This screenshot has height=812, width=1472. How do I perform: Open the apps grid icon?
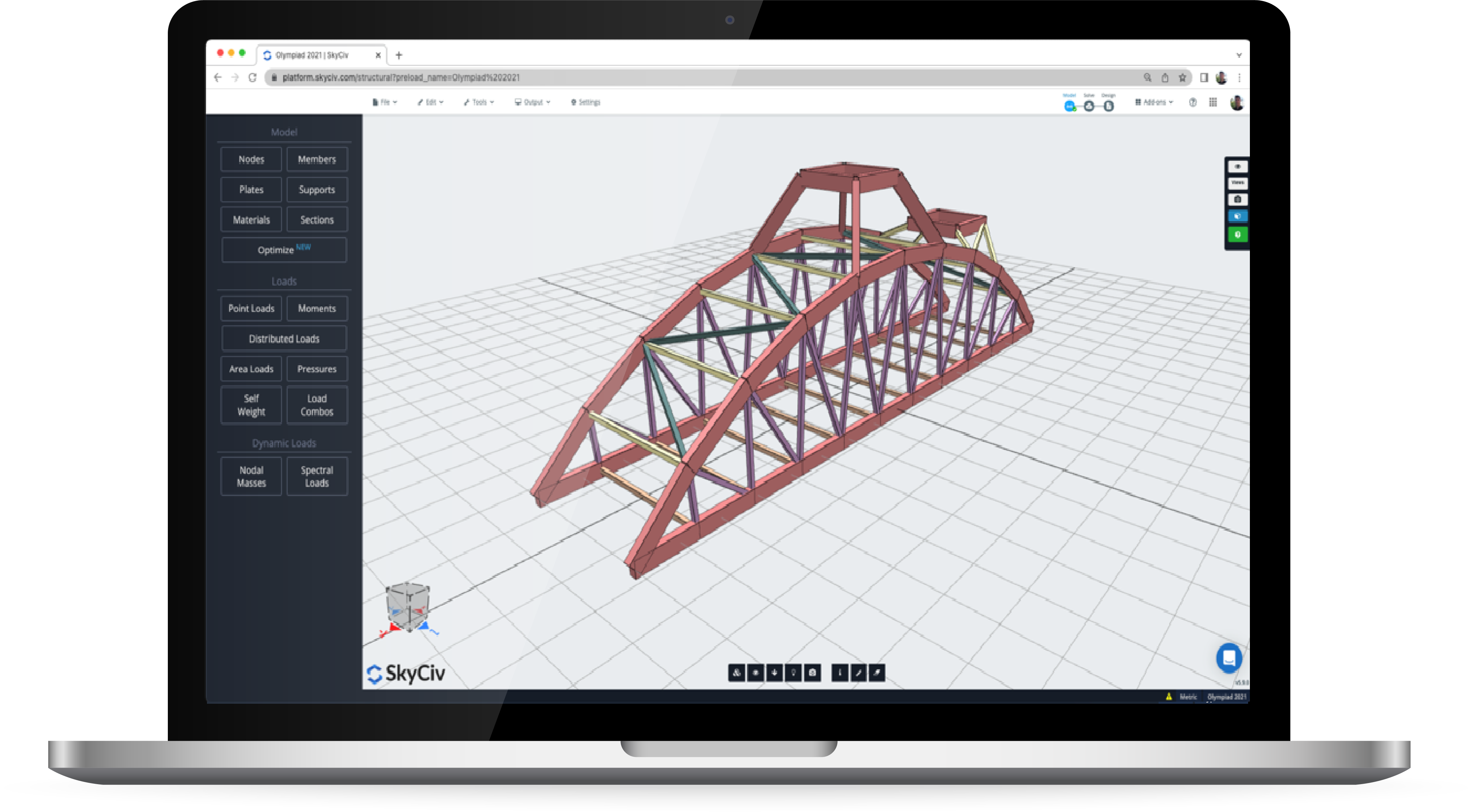1213,102
